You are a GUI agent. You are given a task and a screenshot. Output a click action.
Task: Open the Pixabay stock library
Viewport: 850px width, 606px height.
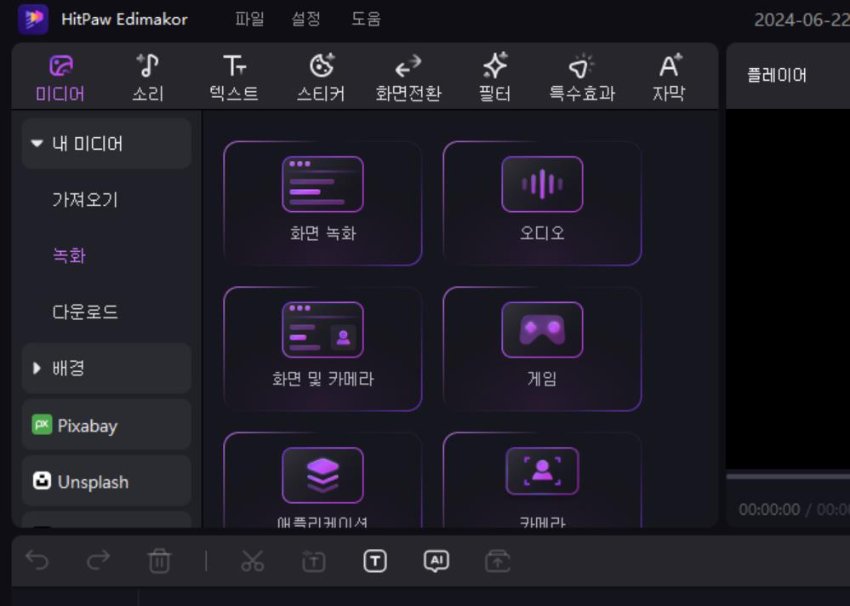pos(106,425)
